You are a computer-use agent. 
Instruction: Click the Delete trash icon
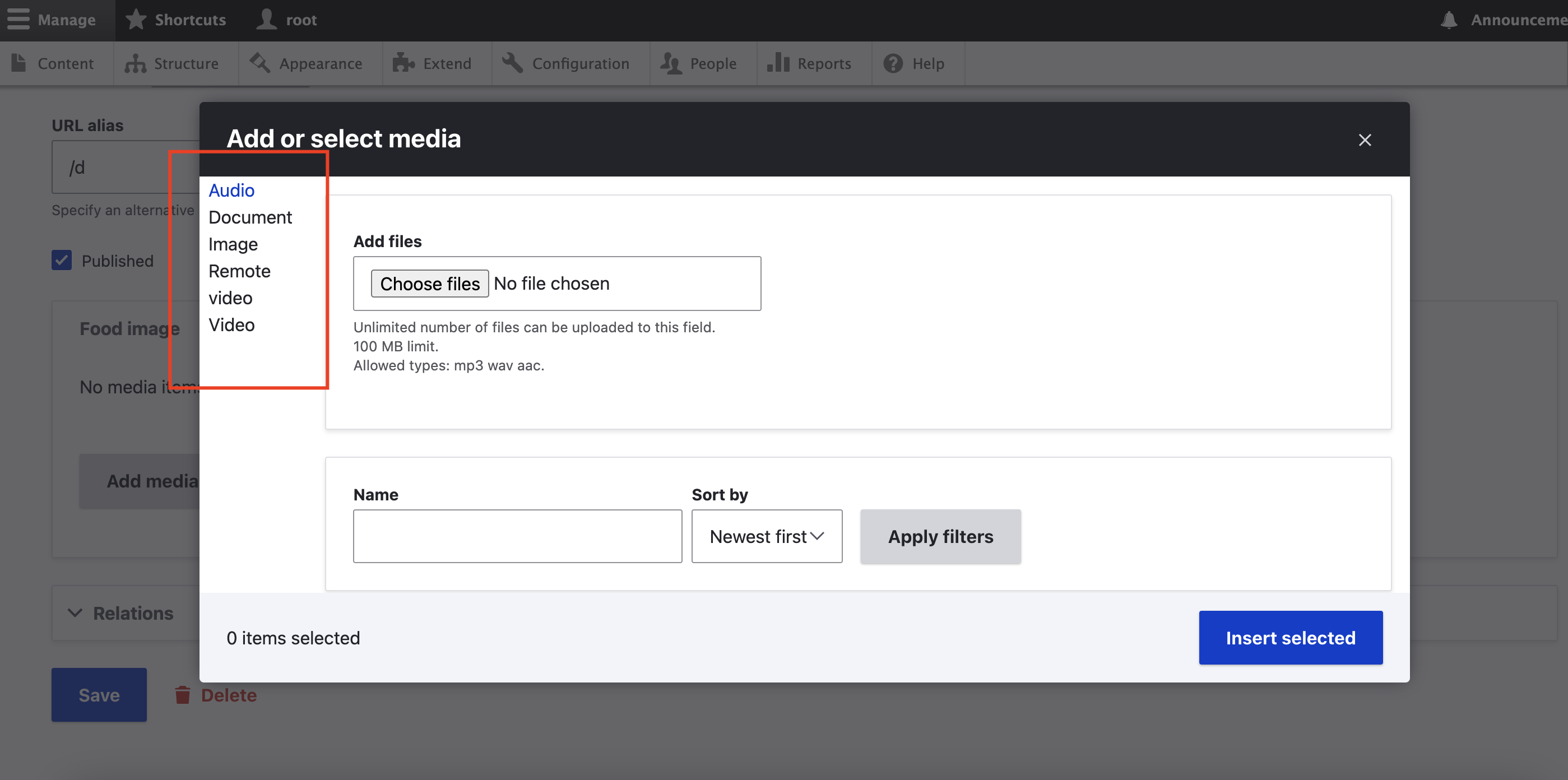183,694
